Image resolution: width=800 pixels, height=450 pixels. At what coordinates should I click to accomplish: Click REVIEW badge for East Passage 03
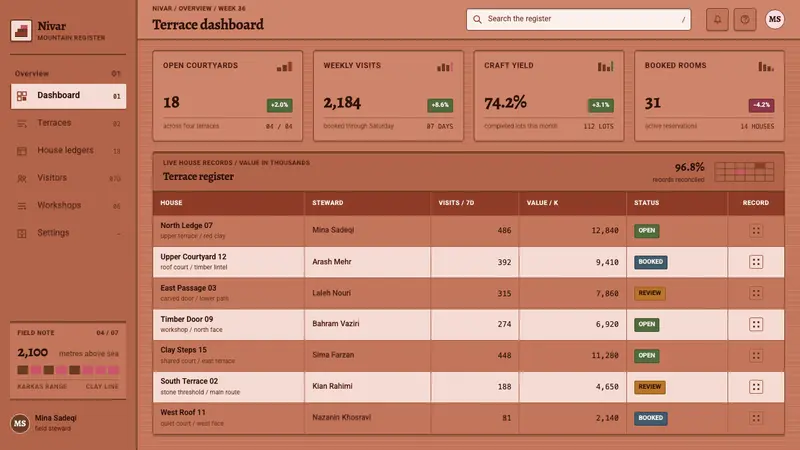pos(649,293)
